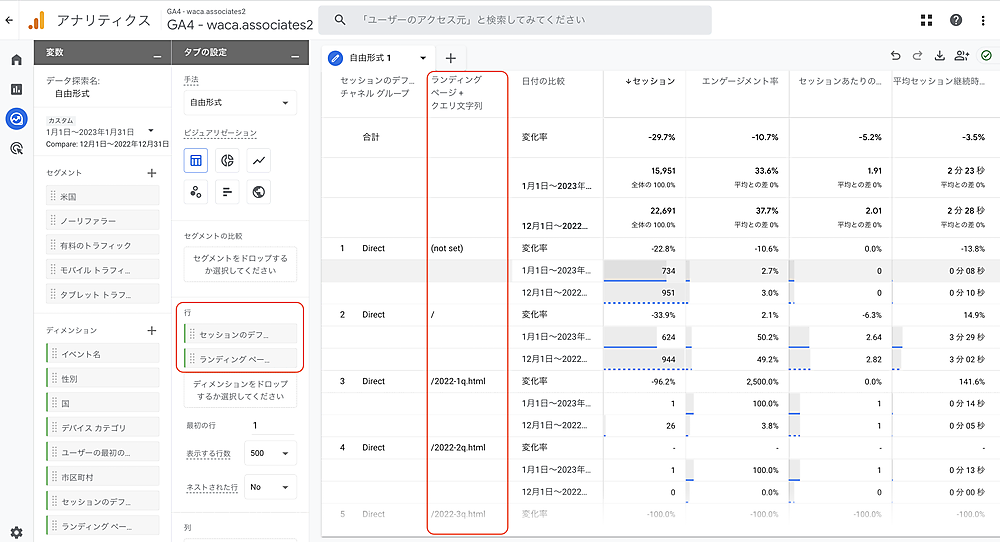Screen dimensions: 1000x542
Task: Select the 自由形式 1 tab
Action: [x=376, y=58]
